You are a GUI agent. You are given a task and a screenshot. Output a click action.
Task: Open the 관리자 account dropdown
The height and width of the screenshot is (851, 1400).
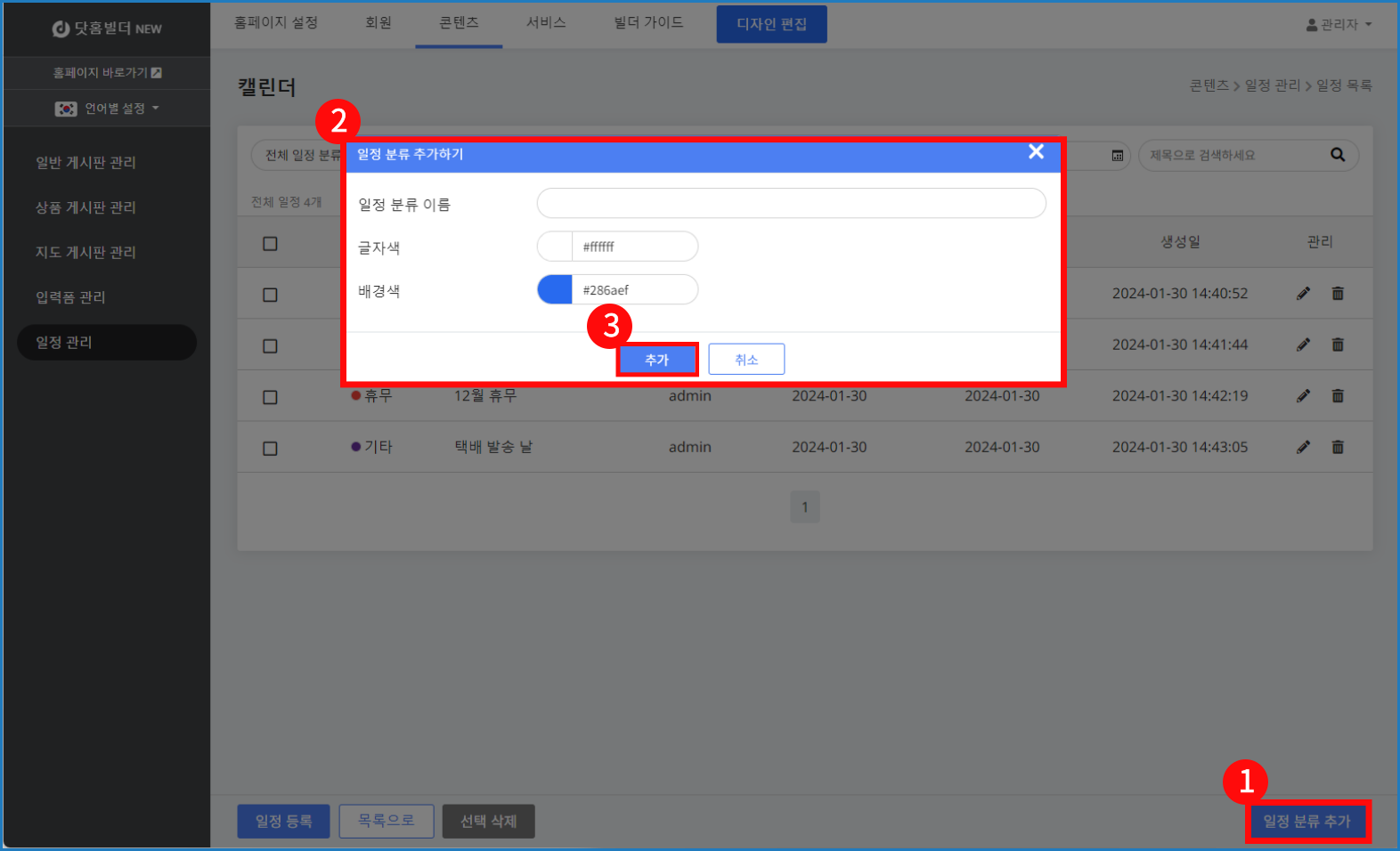(1339, 25)
